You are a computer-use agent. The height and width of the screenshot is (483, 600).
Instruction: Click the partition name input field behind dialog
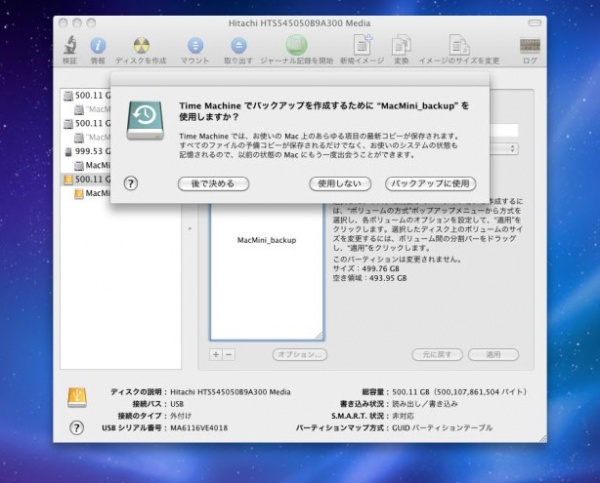pos(504,130)
